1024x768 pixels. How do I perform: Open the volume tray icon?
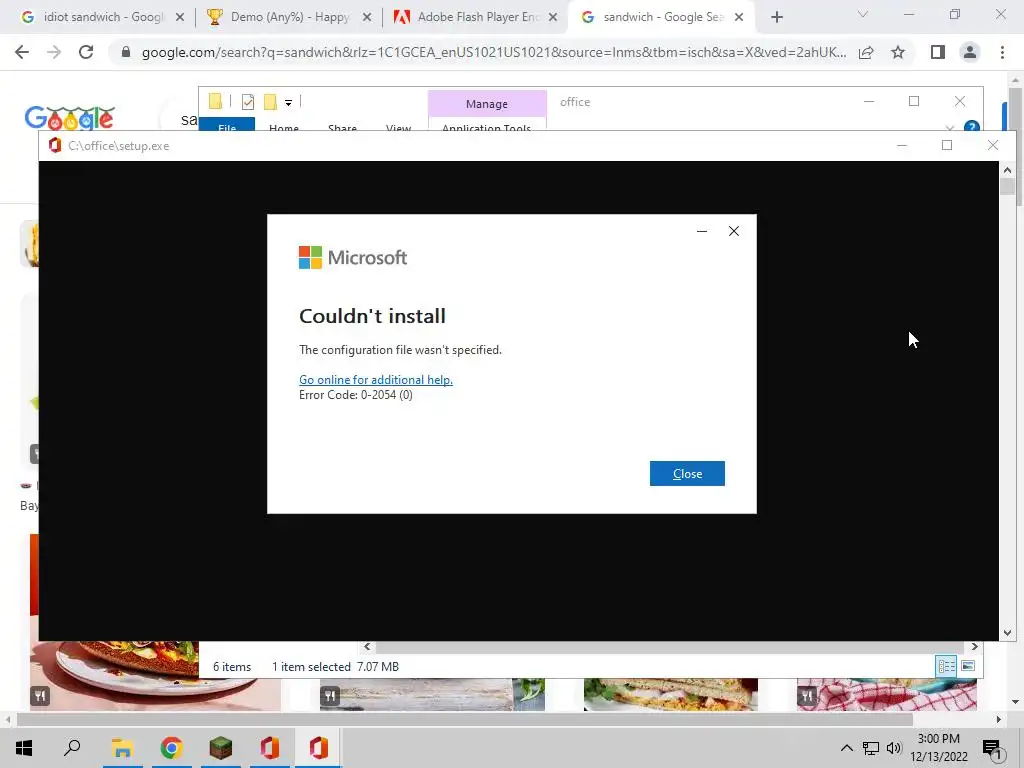click(893, 748)
